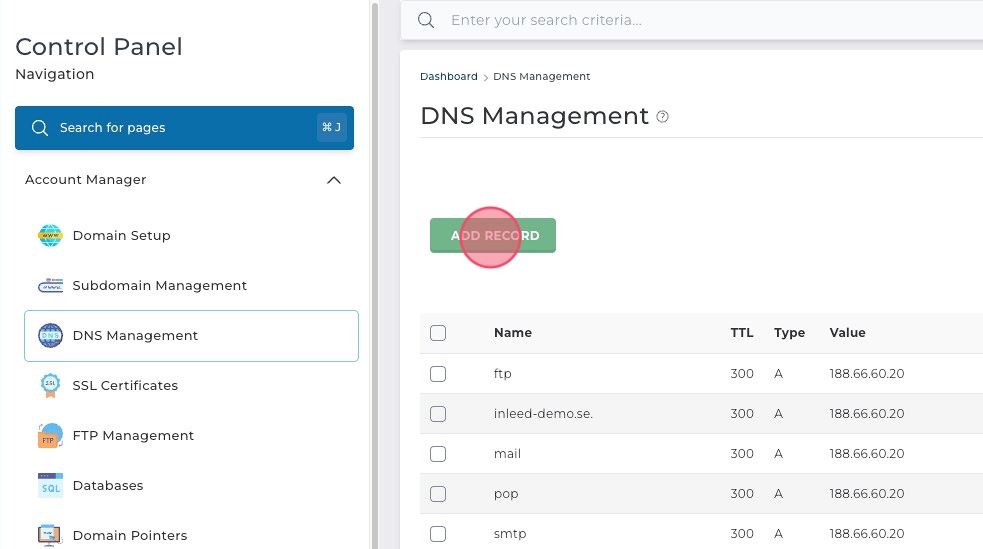Go to Dashboard via breadcrumb link
This screenshot has width=983, height=549.
click(x=448, y=77)
